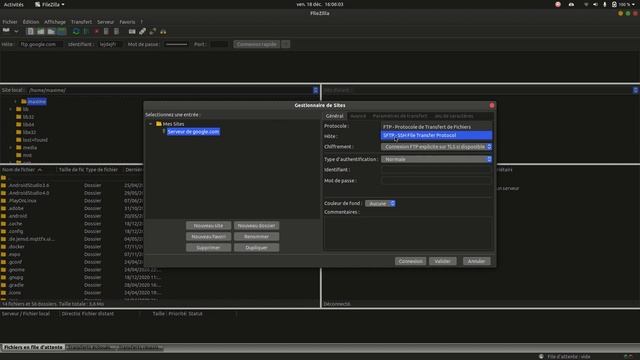Toggle the directory comparison icon

coord(142,31)
